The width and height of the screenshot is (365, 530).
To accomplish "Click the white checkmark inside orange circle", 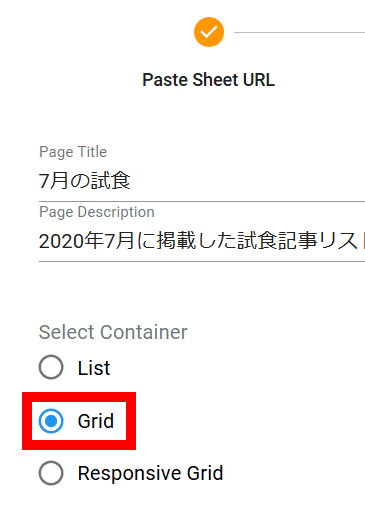I will pos(209,32).
